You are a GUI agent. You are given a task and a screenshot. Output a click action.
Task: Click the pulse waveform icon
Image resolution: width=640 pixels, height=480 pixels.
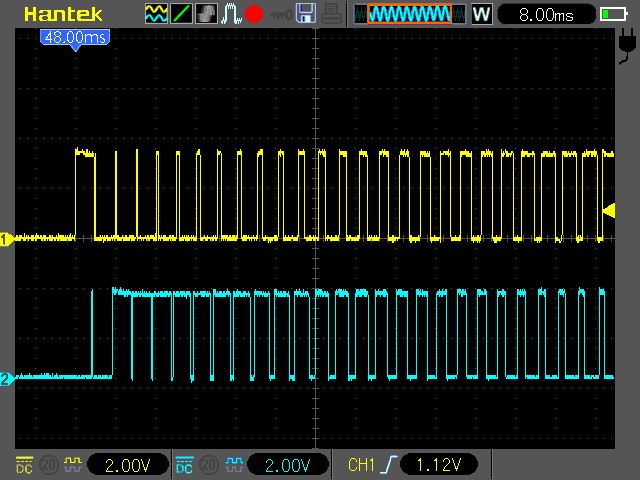pyautogui.click(x=231, y=14)
